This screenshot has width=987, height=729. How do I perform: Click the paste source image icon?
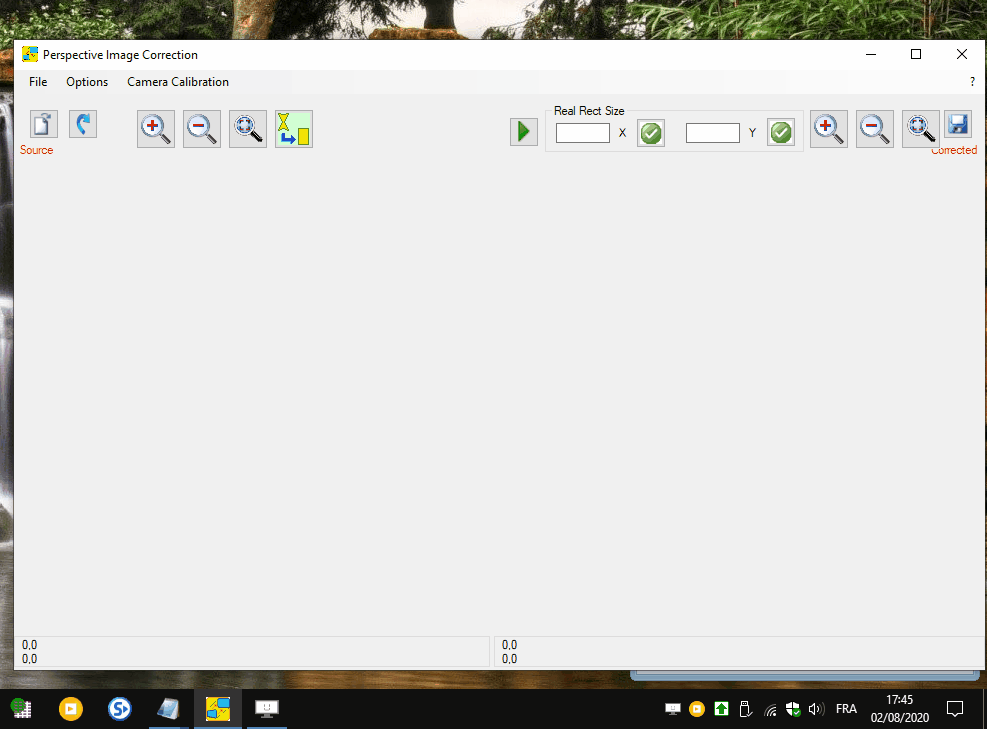click(x=44, y=124)
